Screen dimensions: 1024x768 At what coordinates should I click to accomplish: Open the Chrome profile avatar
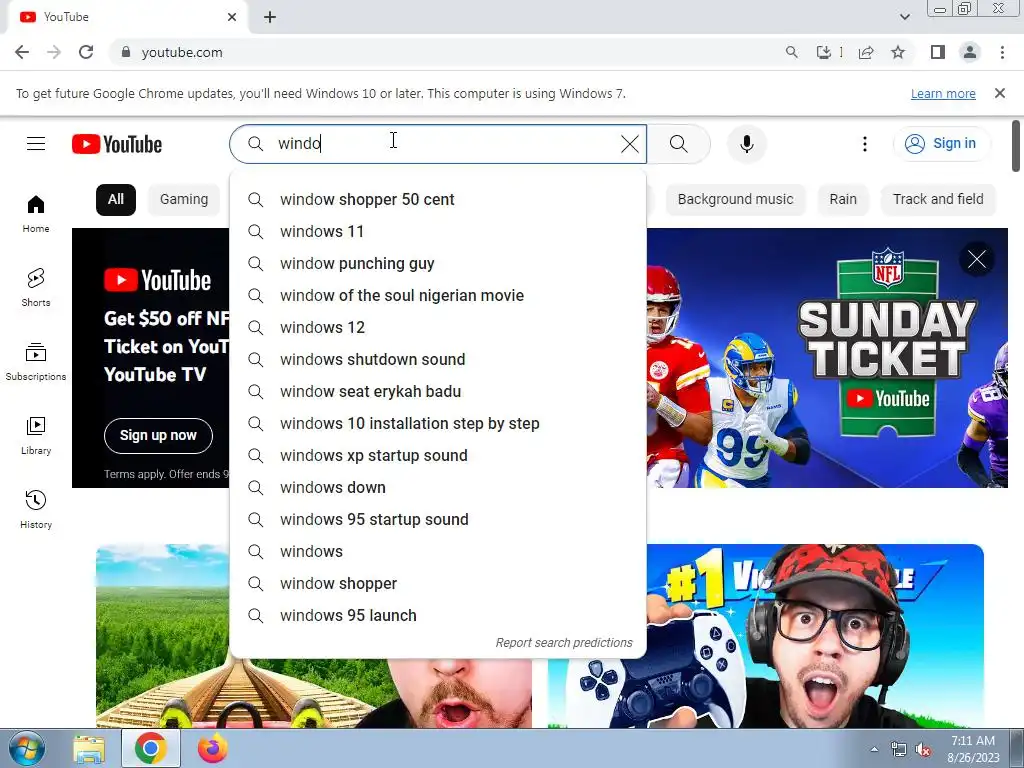970,52
